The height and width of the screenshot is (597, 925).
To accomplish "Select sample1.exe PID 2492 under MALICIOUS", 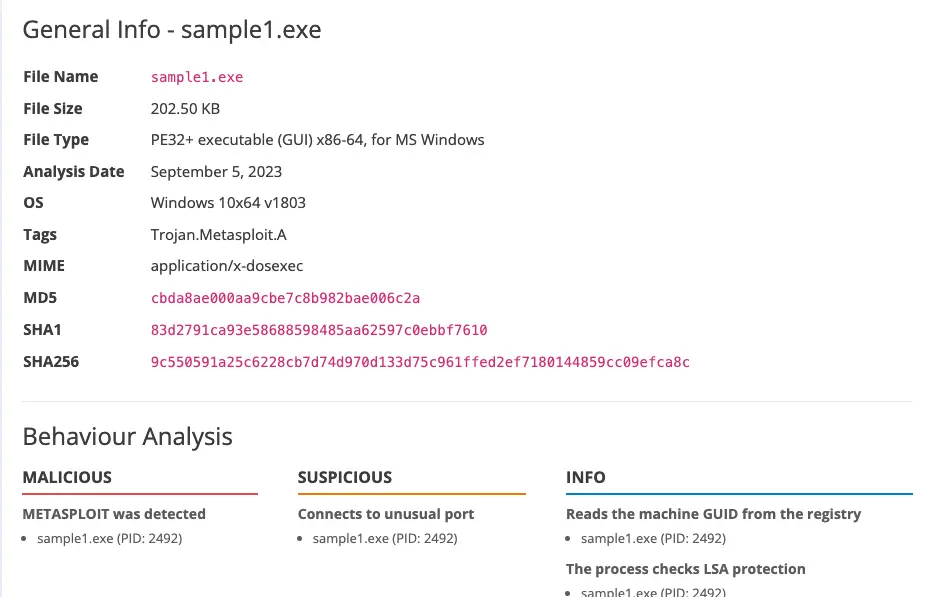I will (x=110, y=538).
